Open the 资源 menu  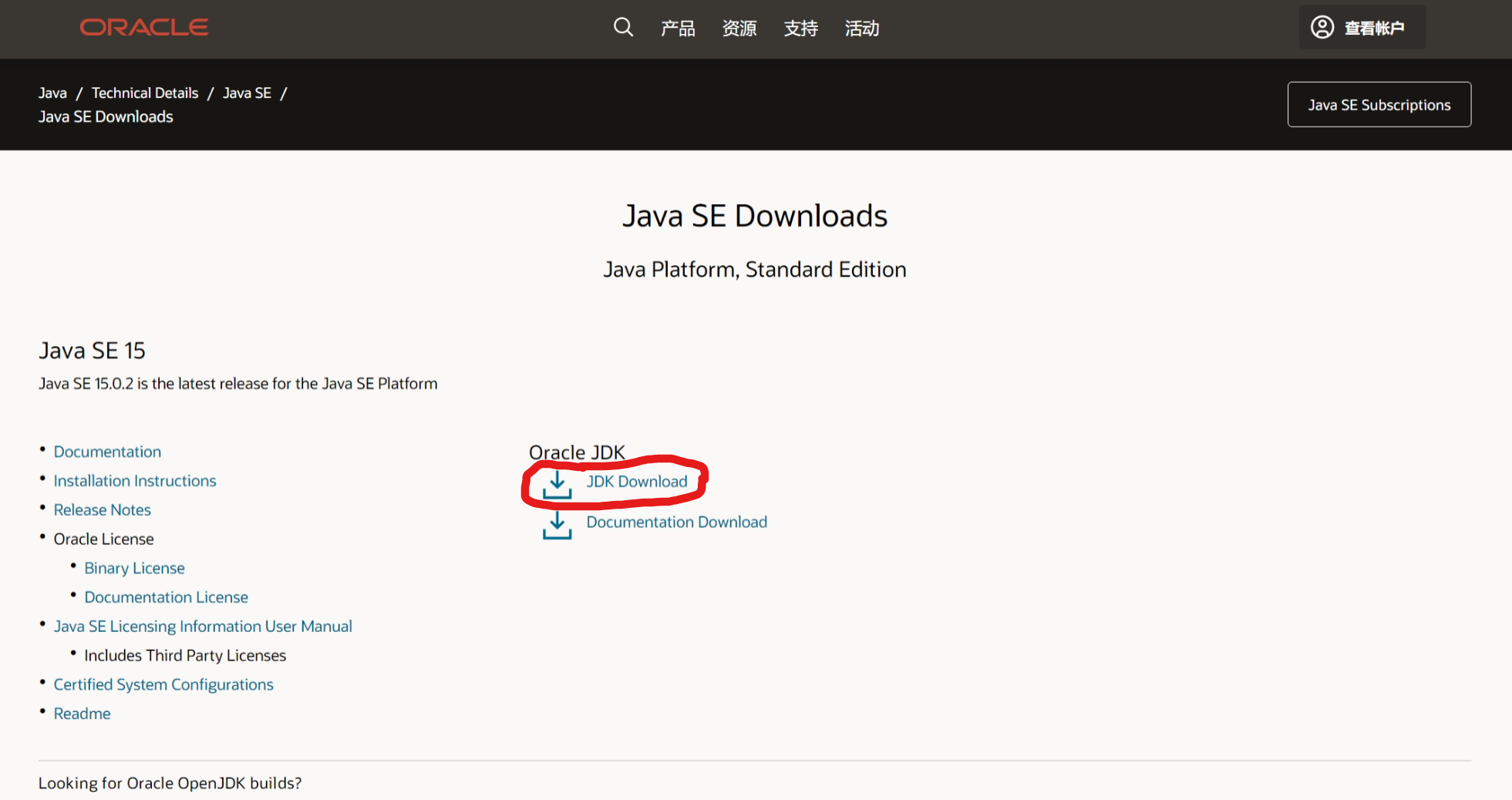point(739,29)
